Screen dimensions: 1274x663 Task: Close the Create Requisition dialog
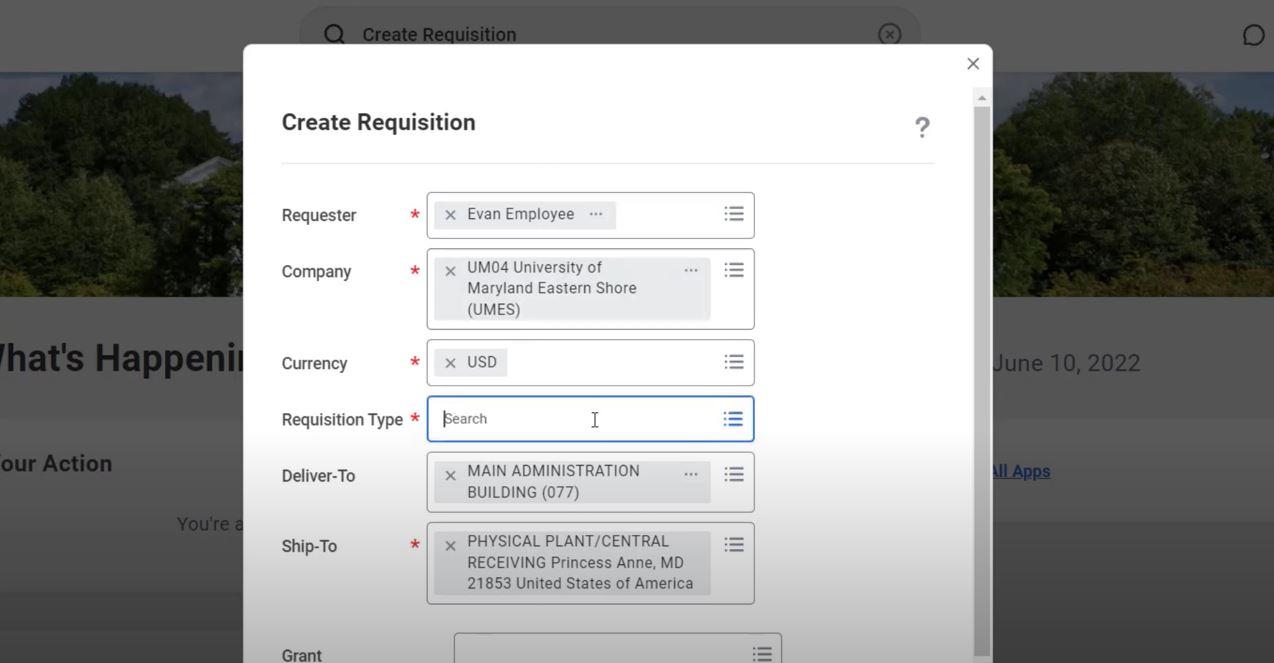tap(973, 64)
